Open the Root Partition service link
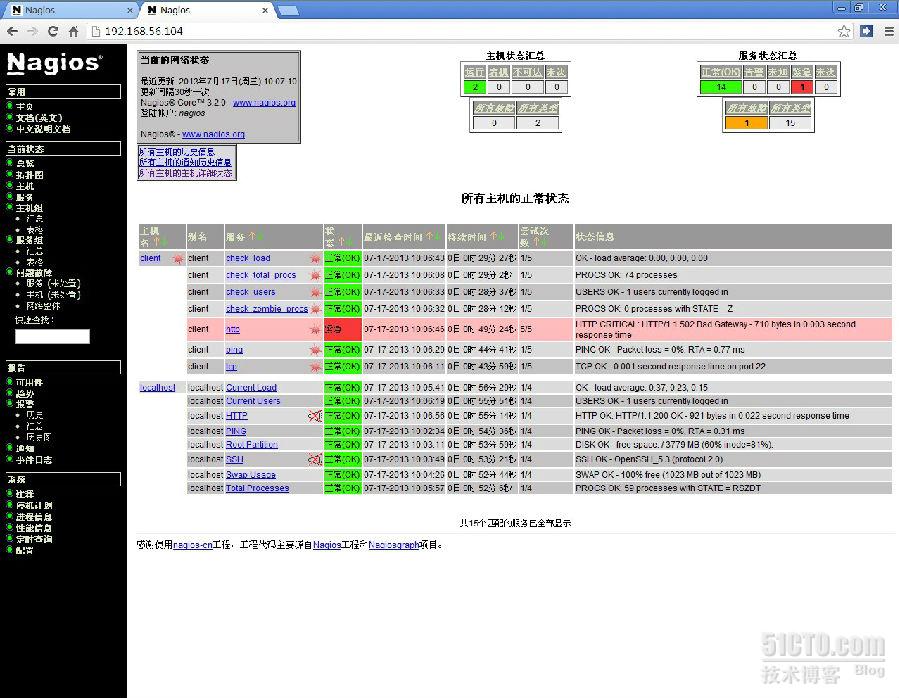 (x=252, y=444)
